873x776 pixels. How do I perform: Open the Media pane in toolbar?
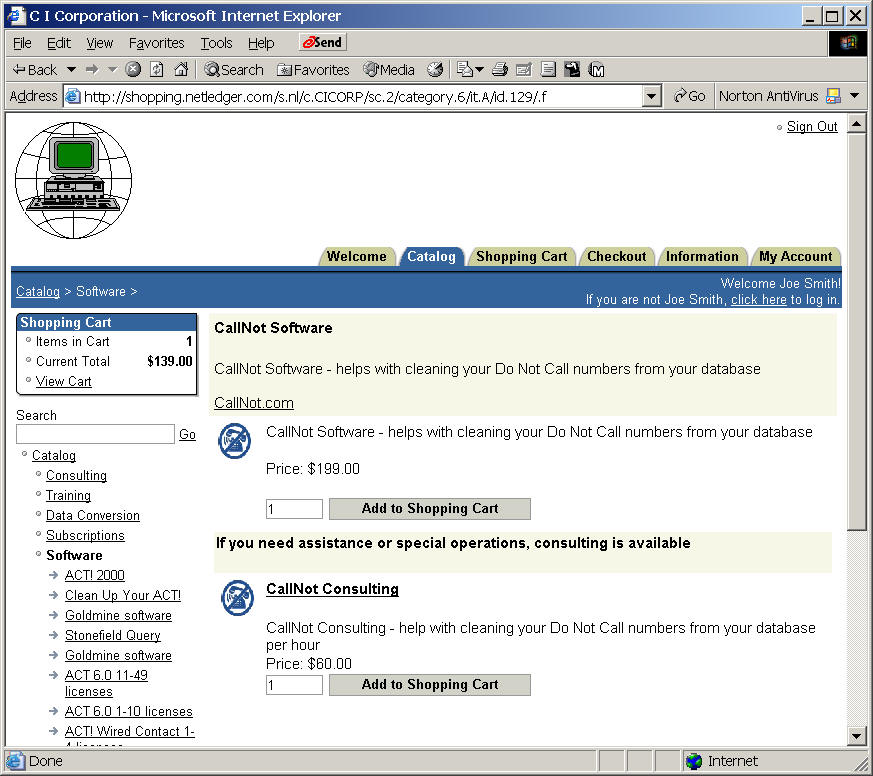click(x=389, y=70)
